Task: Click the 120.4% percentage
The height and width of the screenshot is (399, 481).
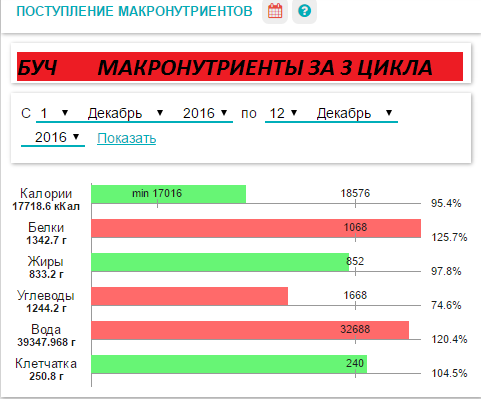Action: click(x=449, y=339)
